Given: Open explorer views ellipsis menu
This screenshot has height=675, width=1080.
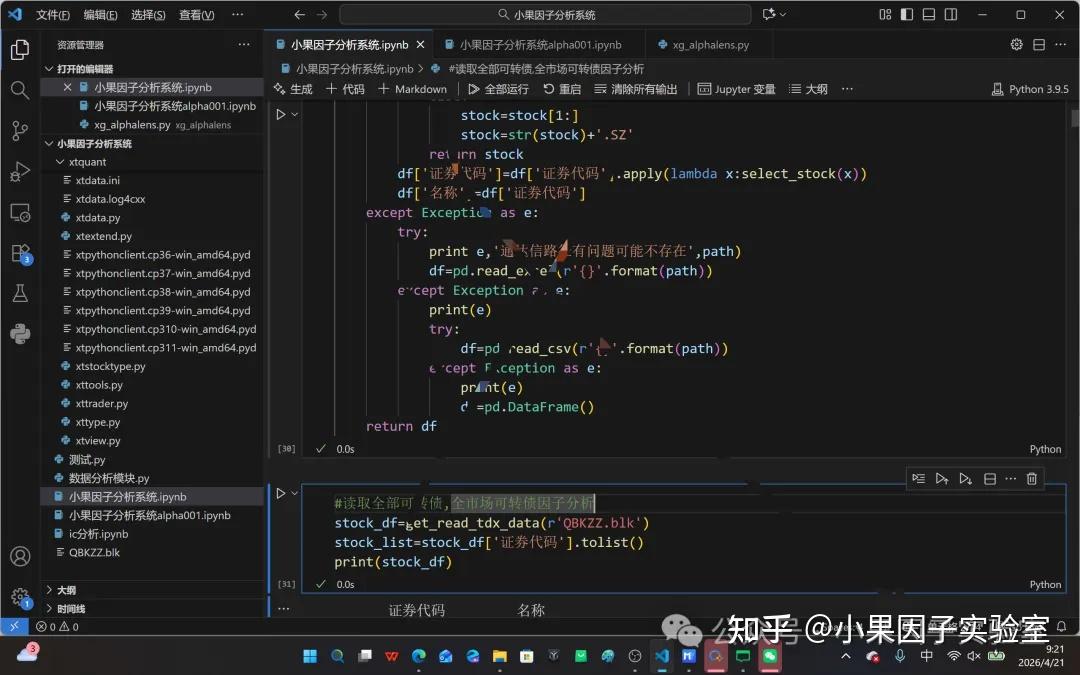Looking at the screenshot, I should [244, 45].
